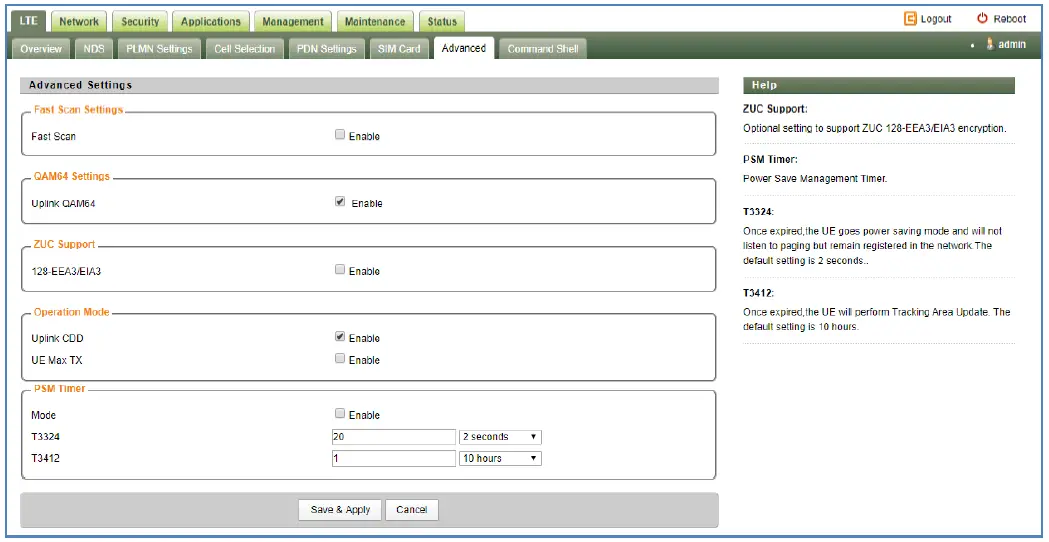Uncheck the Uplink CDD Enable checkbox
The image size is (1049, 542).
pyautogui.click(x=340, y=337)
